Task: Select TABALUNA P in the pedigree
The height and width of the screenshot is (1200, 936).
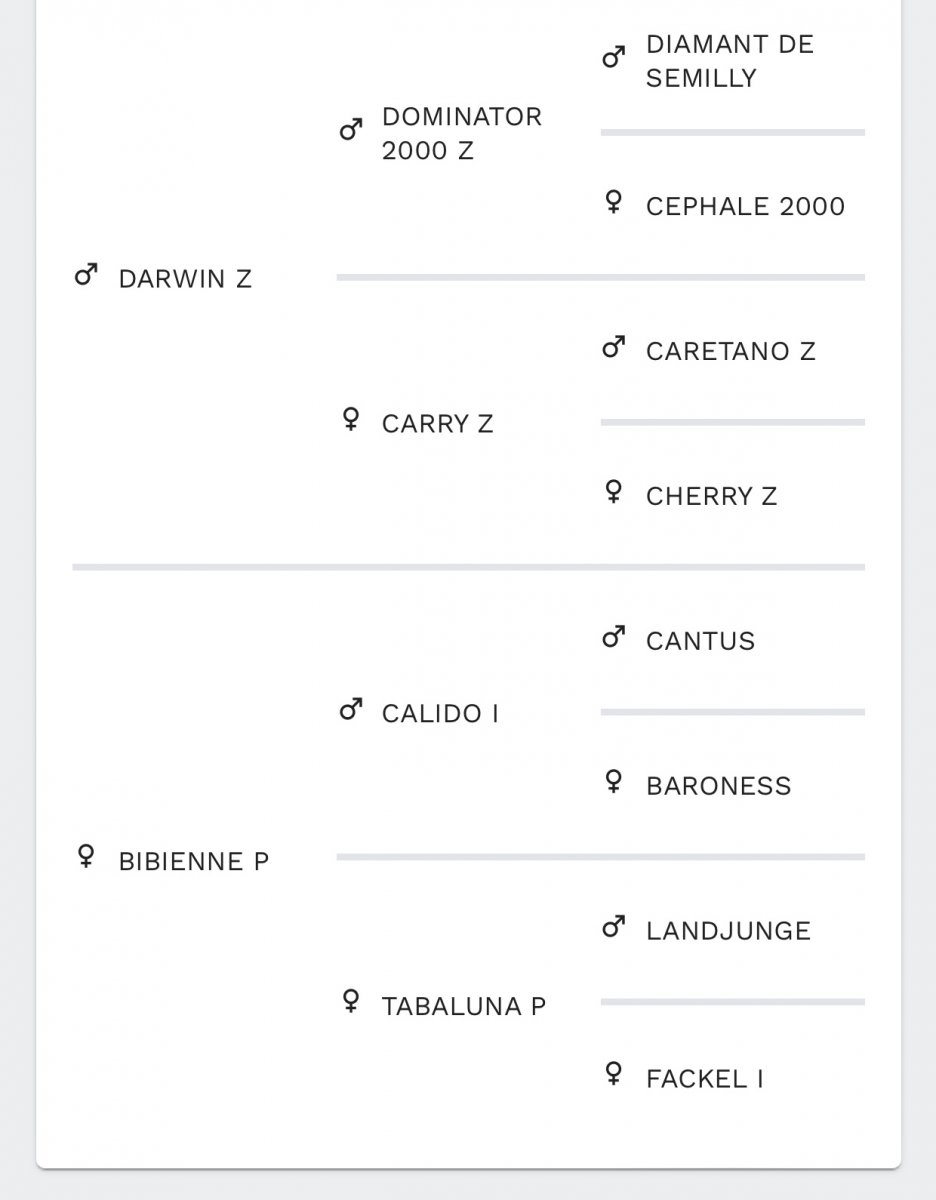Action: [464, 1007]
